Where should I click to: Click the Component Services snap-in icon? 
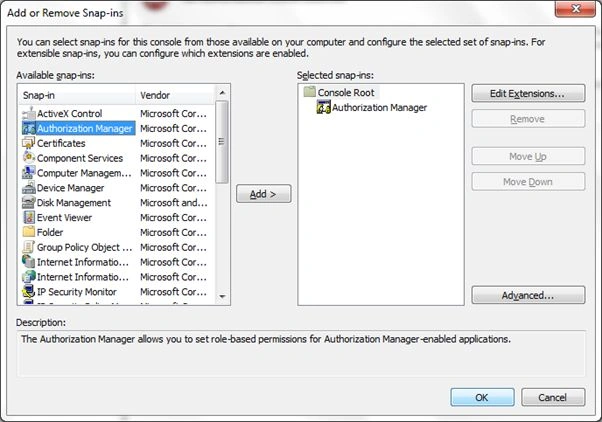pos(29,158)
